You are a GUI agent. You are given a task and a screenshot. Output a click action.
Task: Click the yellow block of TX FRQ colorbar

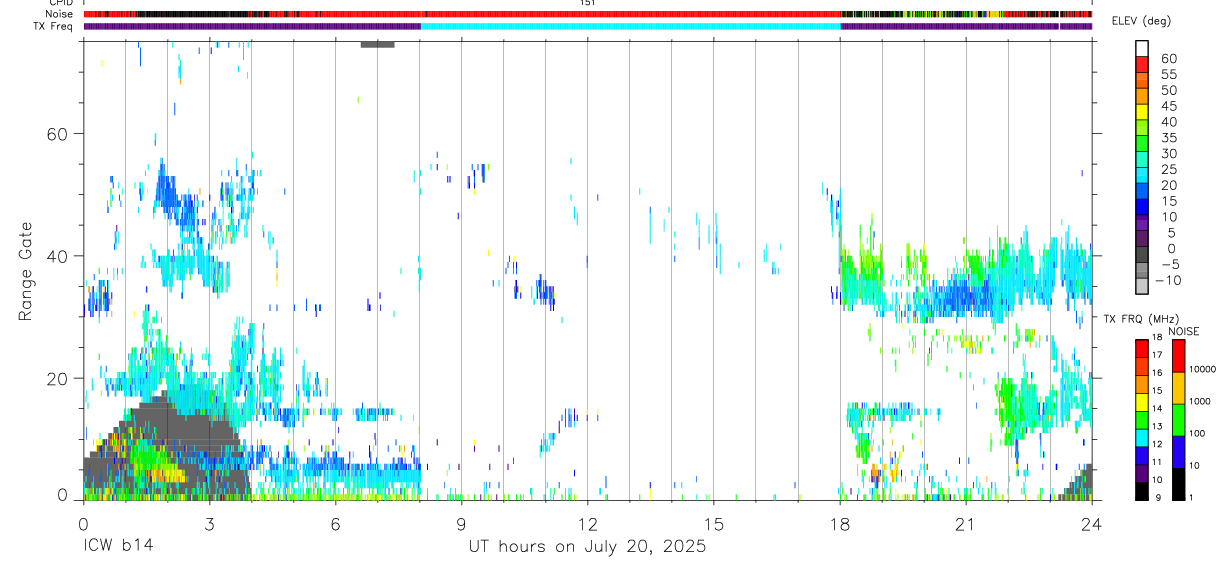pos(1142,402)
